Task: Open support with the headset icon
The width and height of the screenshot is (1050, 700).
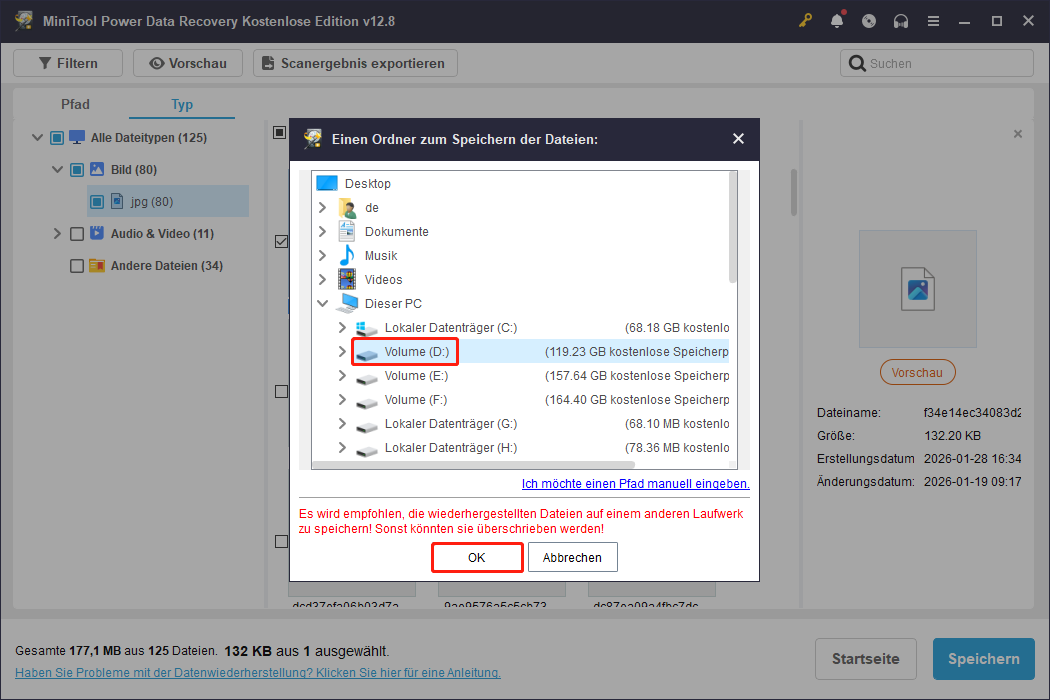Action: tap(901, 21)
